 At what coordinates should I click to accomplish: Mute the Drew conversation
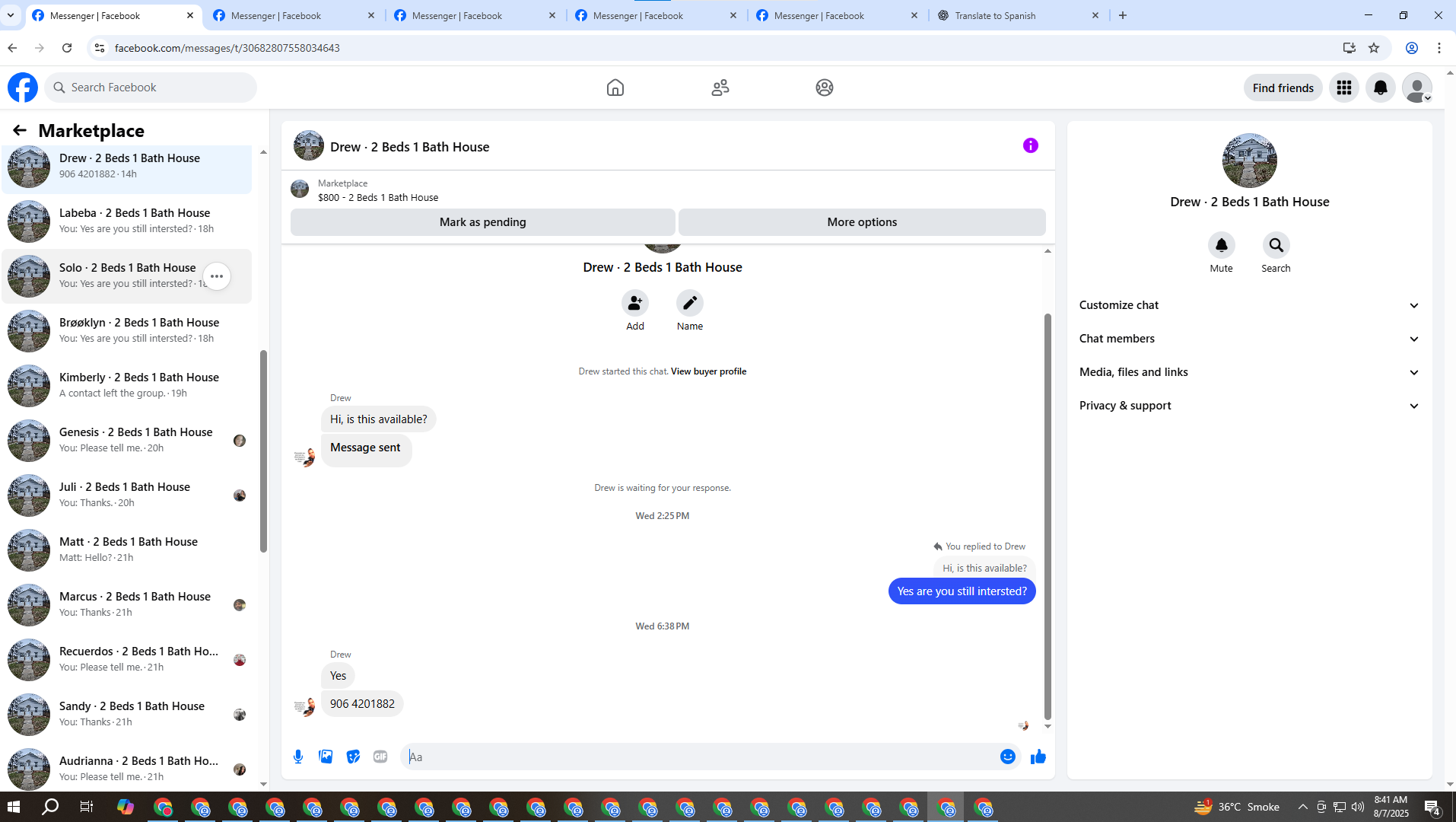pos(1222,245)
